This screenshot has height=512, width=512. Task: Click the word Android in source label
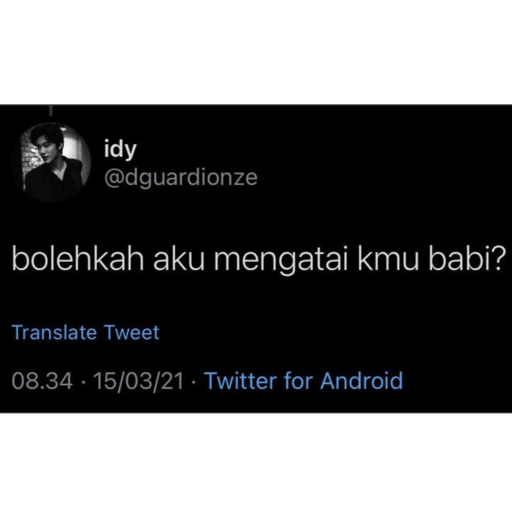click(362, 380)
